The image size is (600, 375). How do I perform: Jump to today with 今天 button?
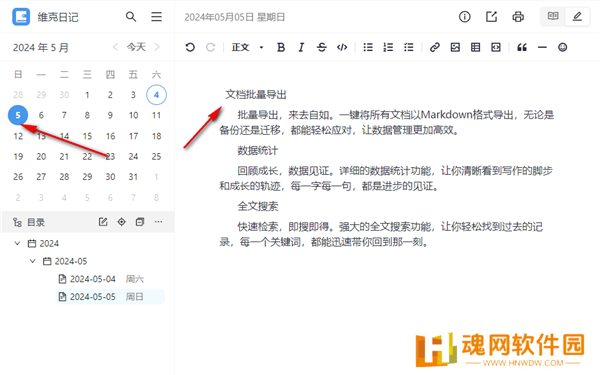pos(136,47)
